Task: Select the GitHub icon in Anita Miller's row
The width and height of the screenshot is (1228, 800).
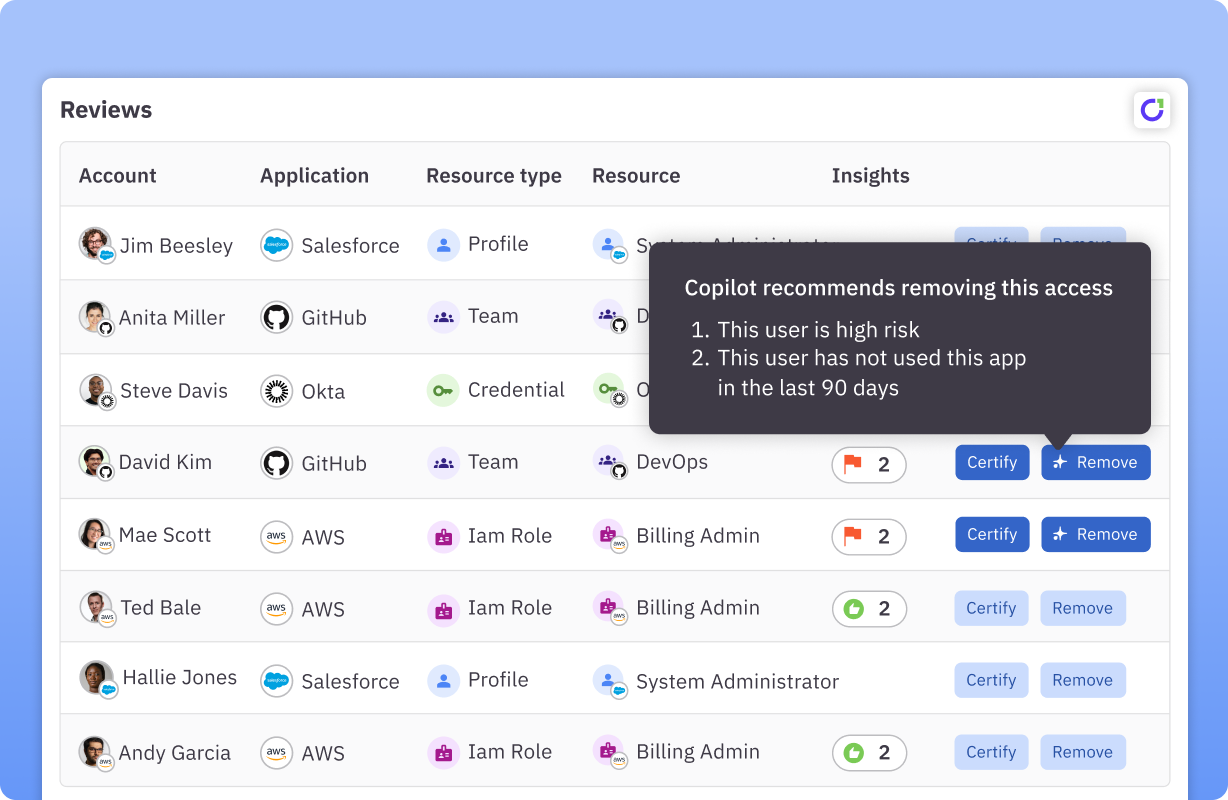Action: point(276,317)
